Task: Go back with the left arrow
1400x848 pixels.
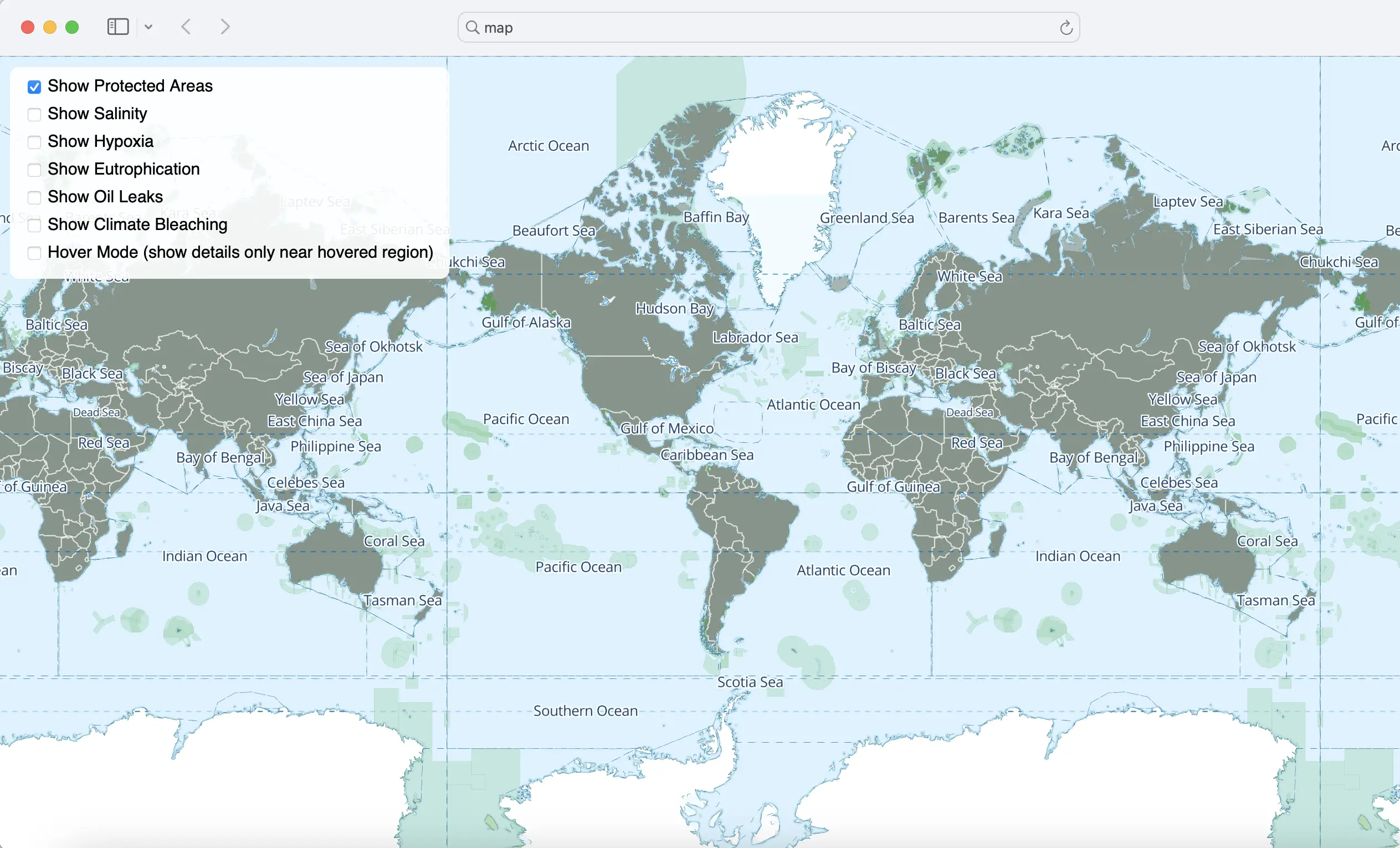Action: pos(186,27)
